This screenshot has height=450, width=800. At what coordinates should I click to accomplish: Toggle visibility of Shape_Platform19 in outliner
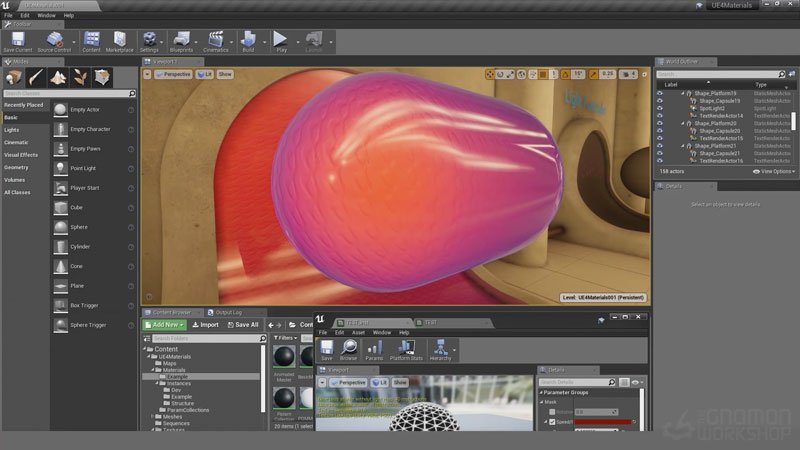tap(660, 93)
